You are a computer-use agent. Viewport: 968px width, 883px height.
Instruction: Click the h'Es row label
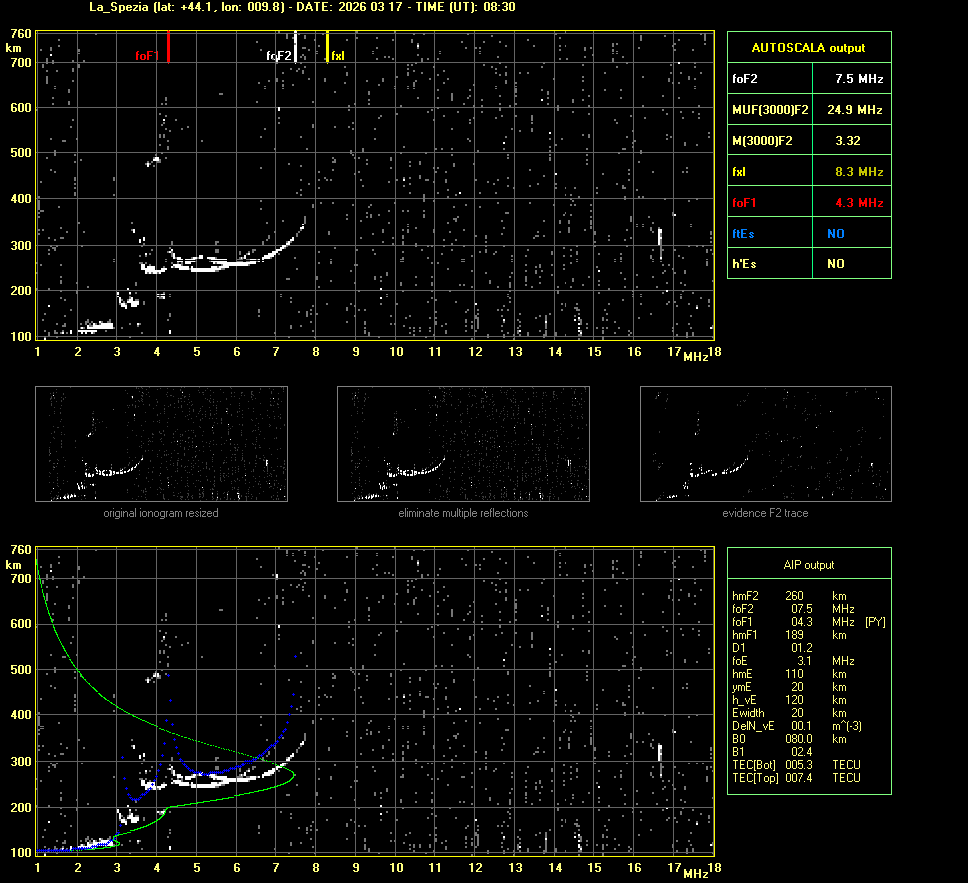point(745,264)
